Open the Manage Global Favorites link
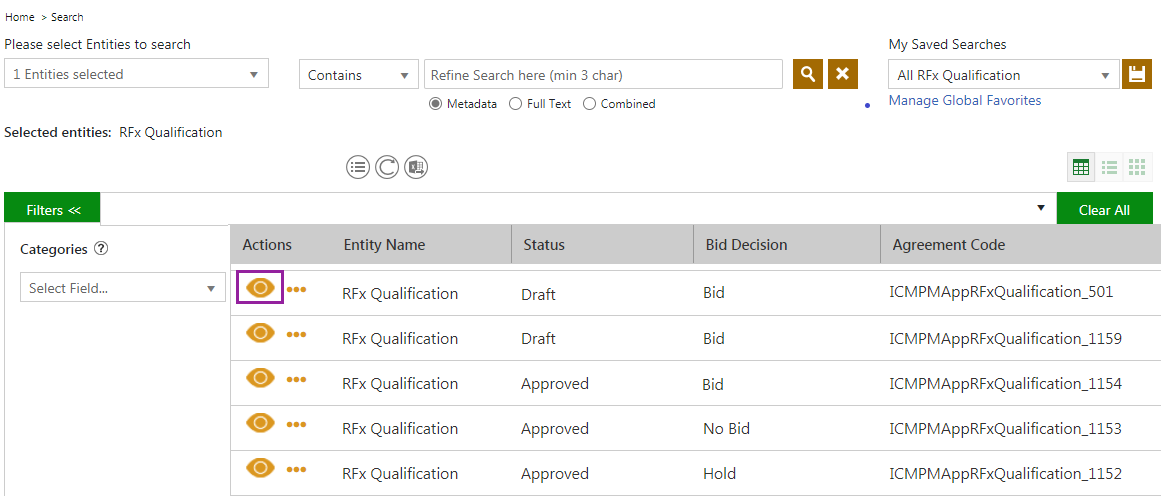This screenshot has height=496, width=1161. pyautogui.click(x=964, y=101)
